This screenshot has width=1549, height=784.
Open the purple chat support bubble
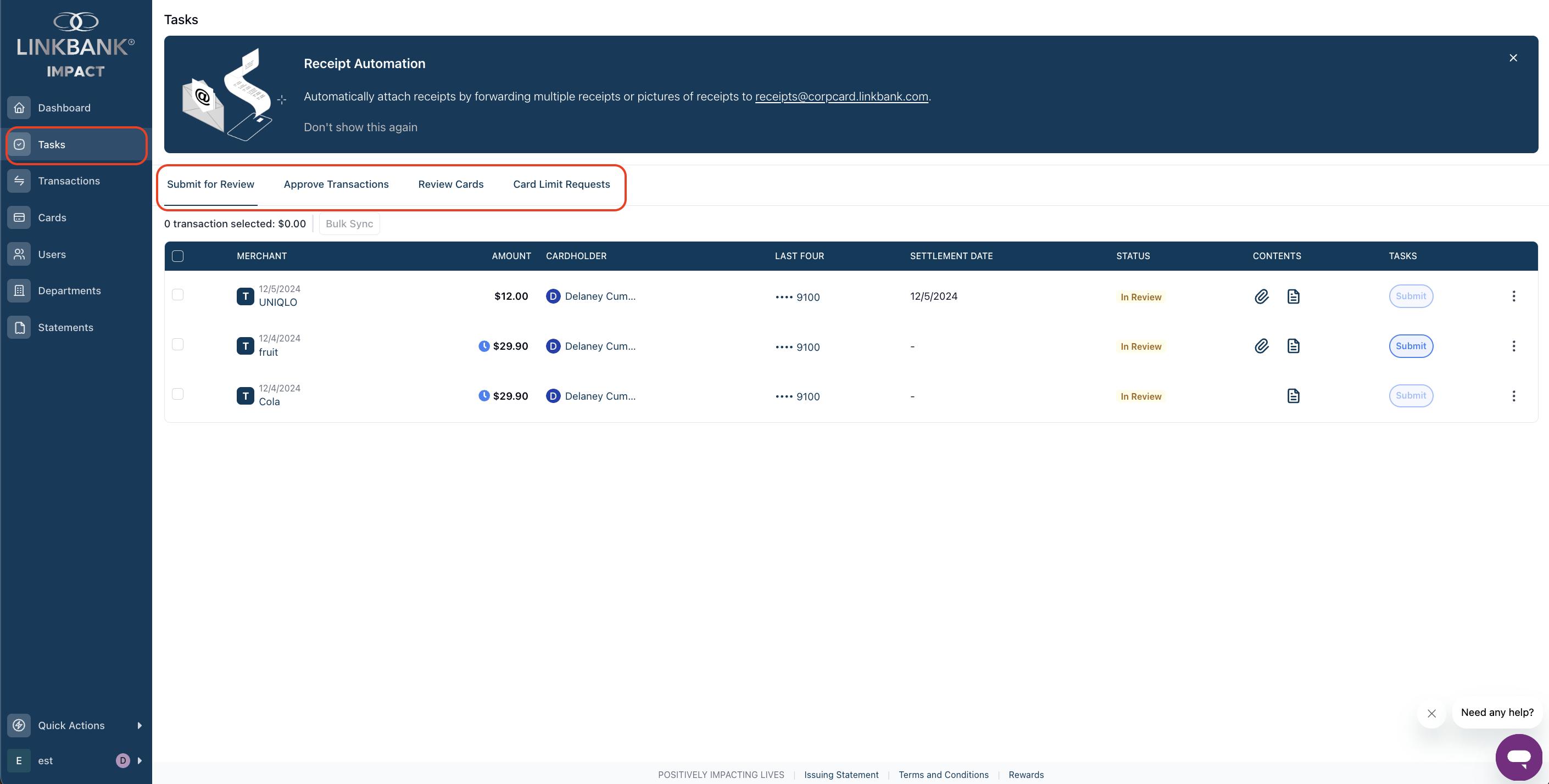1518,758
